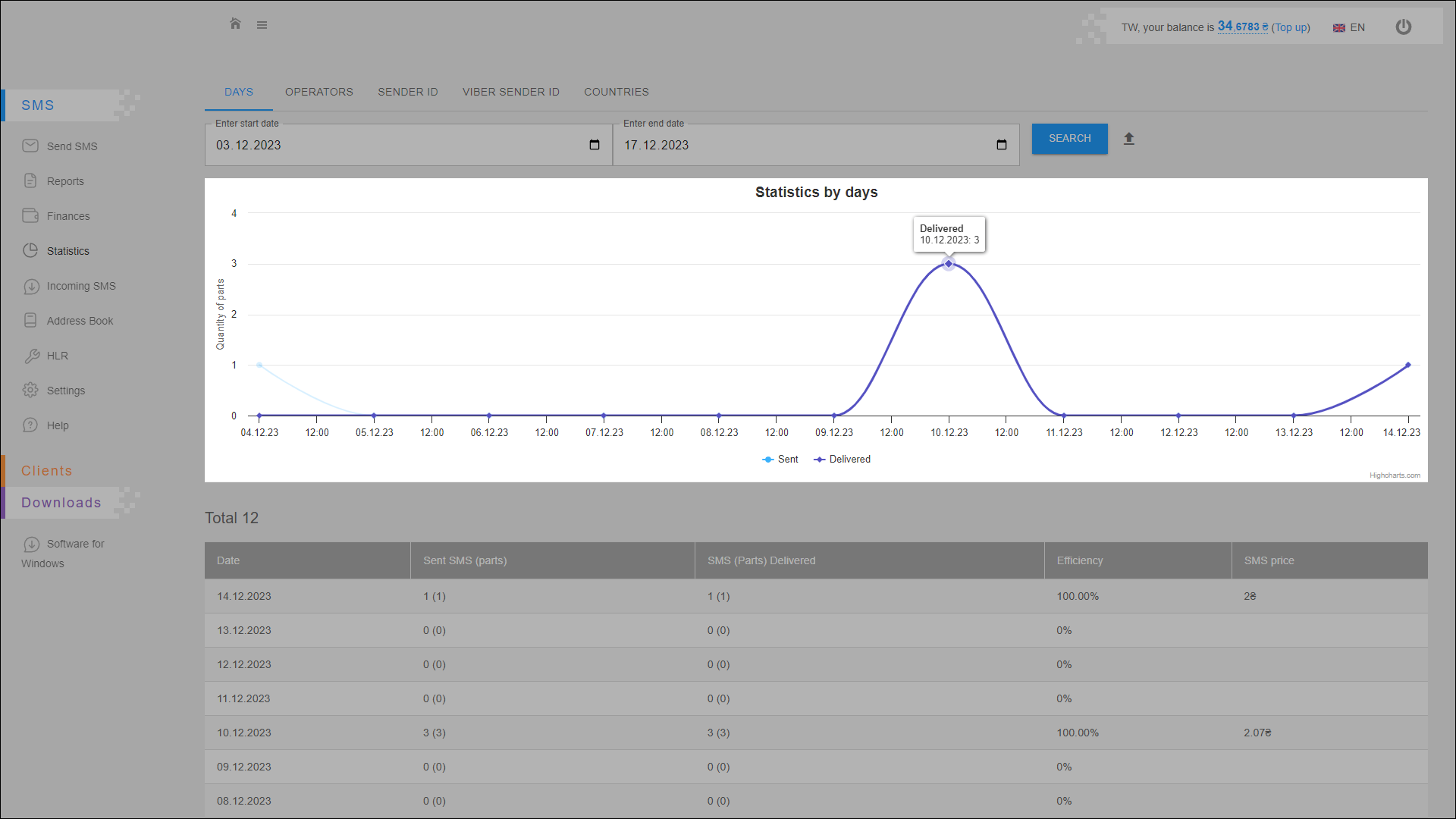
Task: Open Finances wallet item
Action: tap(67, 216)
